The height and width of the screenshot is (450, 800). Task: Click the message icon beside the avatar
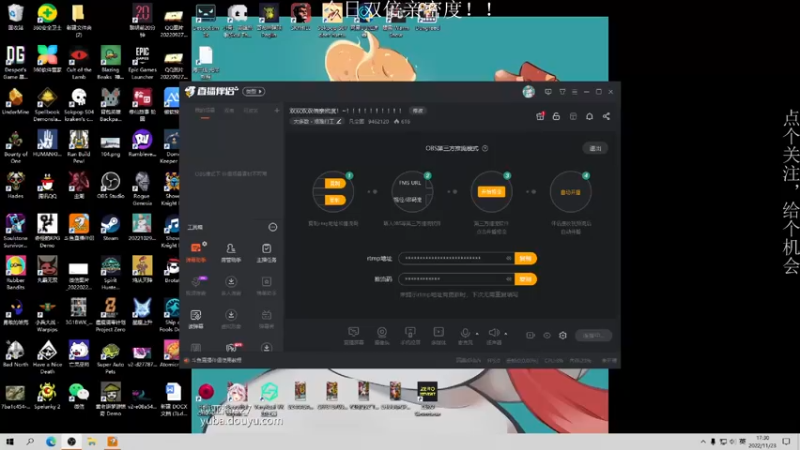[x=548, y=92]
